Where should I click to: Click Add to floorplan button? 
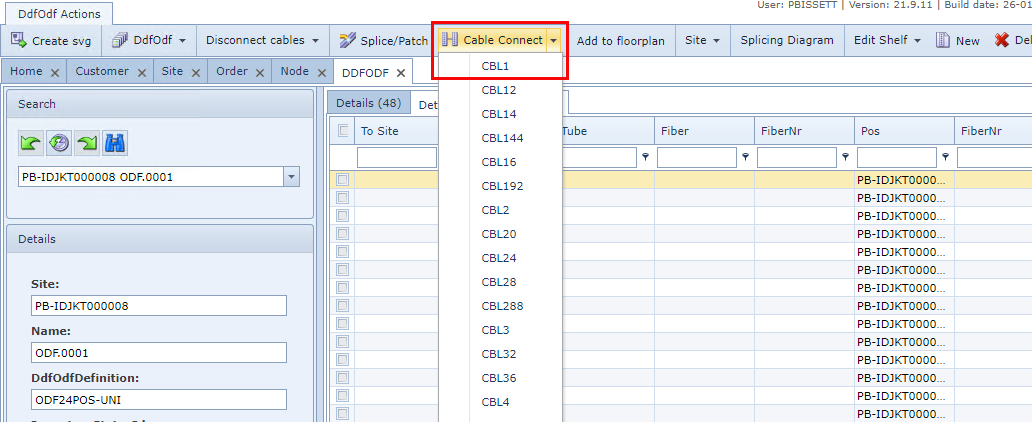pos(621,41)
